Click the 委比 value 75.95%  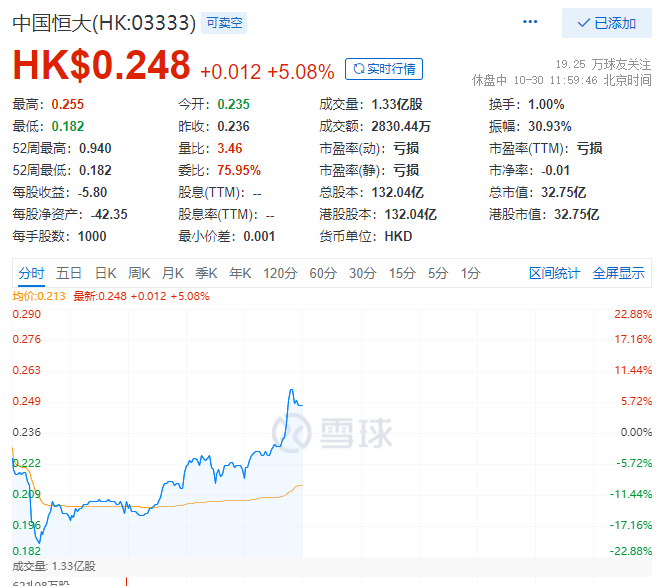click(x=239, y=170)
